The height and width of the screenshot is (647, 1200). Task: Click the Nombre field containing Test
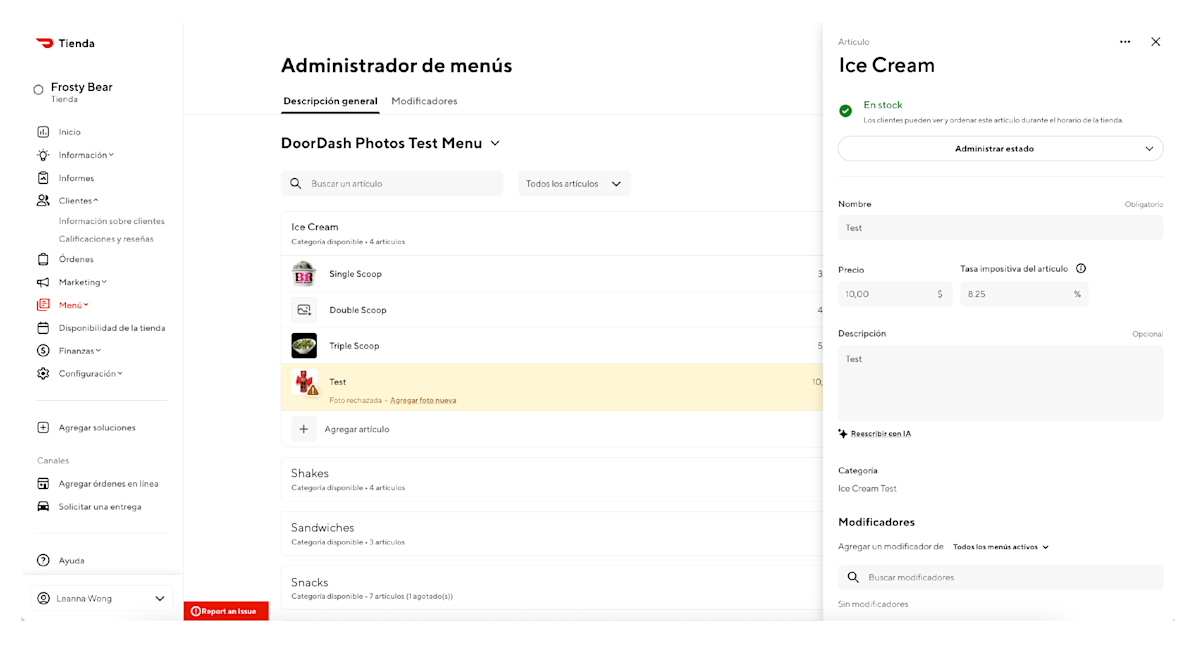click(1001, 228)
